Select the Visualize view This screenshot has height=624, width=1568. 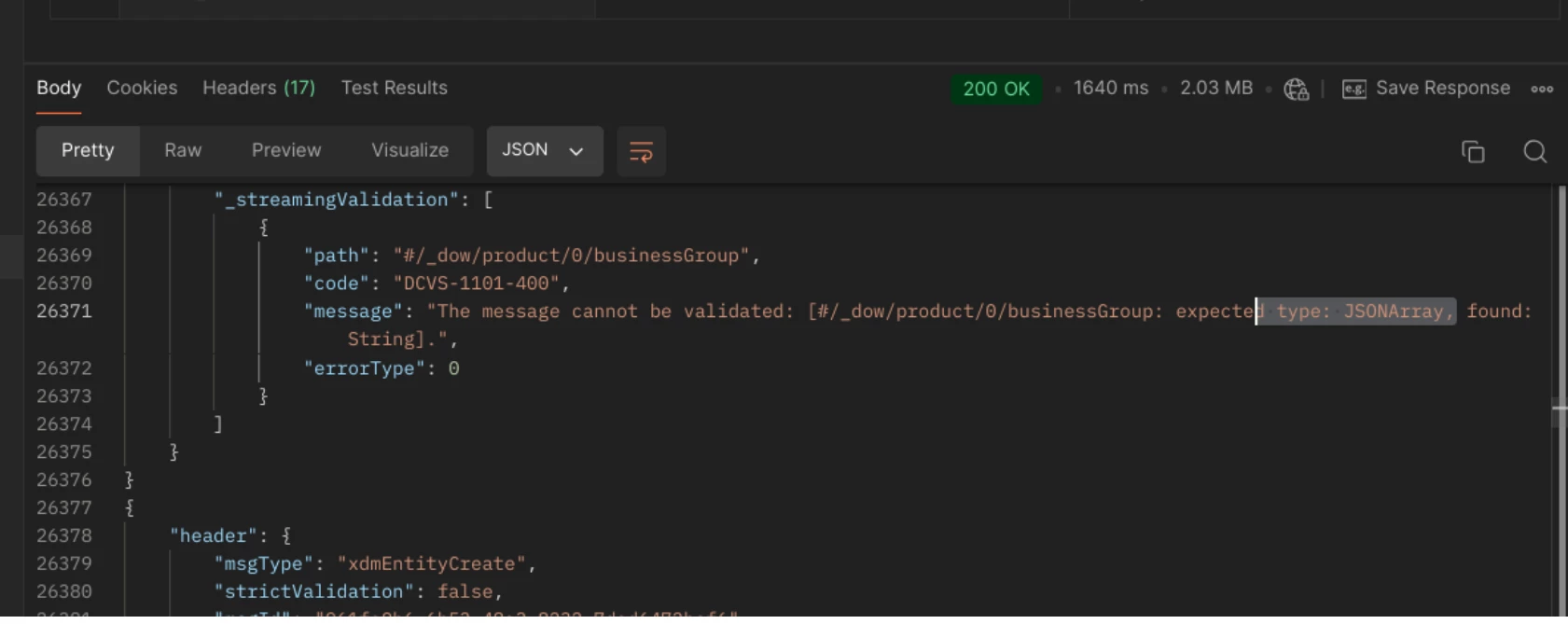pyautogui.click(x=409, y=150)
